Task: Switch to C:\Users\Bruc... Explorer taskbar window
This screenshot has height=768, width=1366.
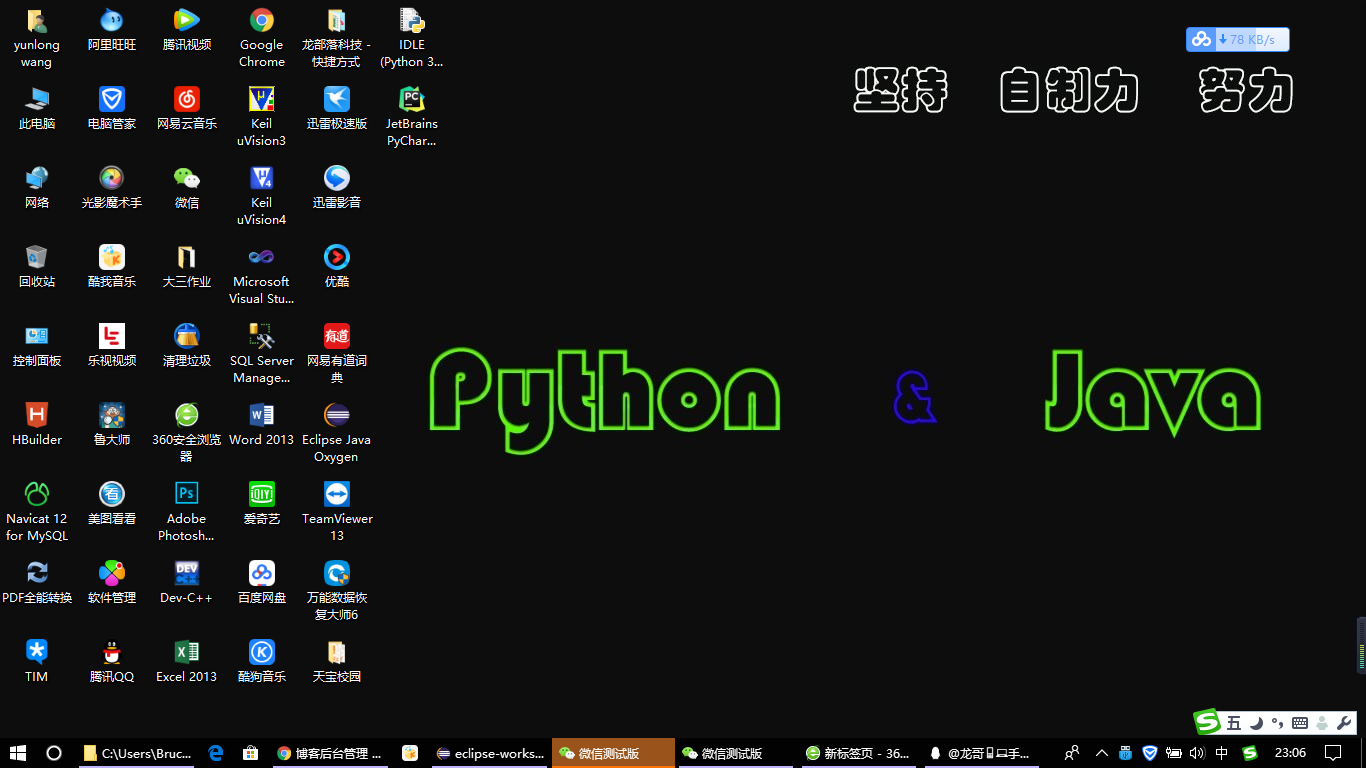Action: (137, 753)
